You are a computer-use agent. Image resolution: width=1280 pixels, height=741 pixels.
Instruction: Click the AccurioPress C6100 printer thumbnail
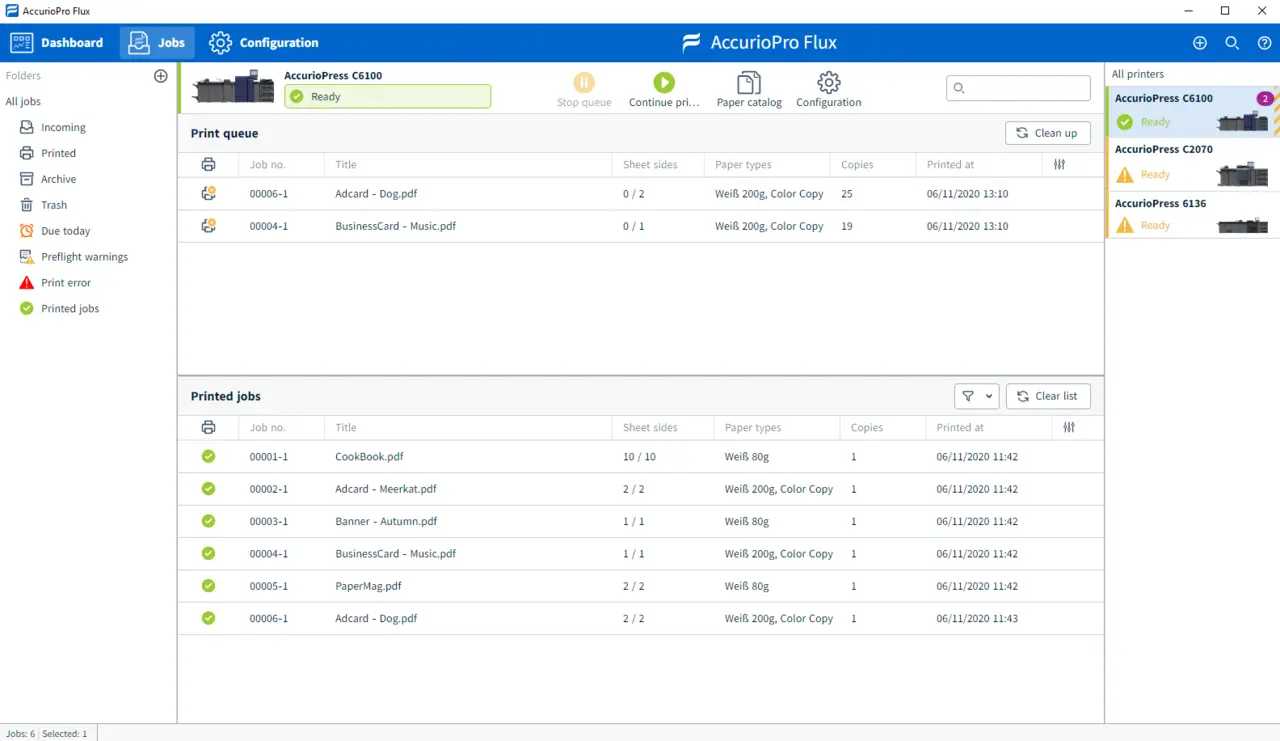[234, 87]
